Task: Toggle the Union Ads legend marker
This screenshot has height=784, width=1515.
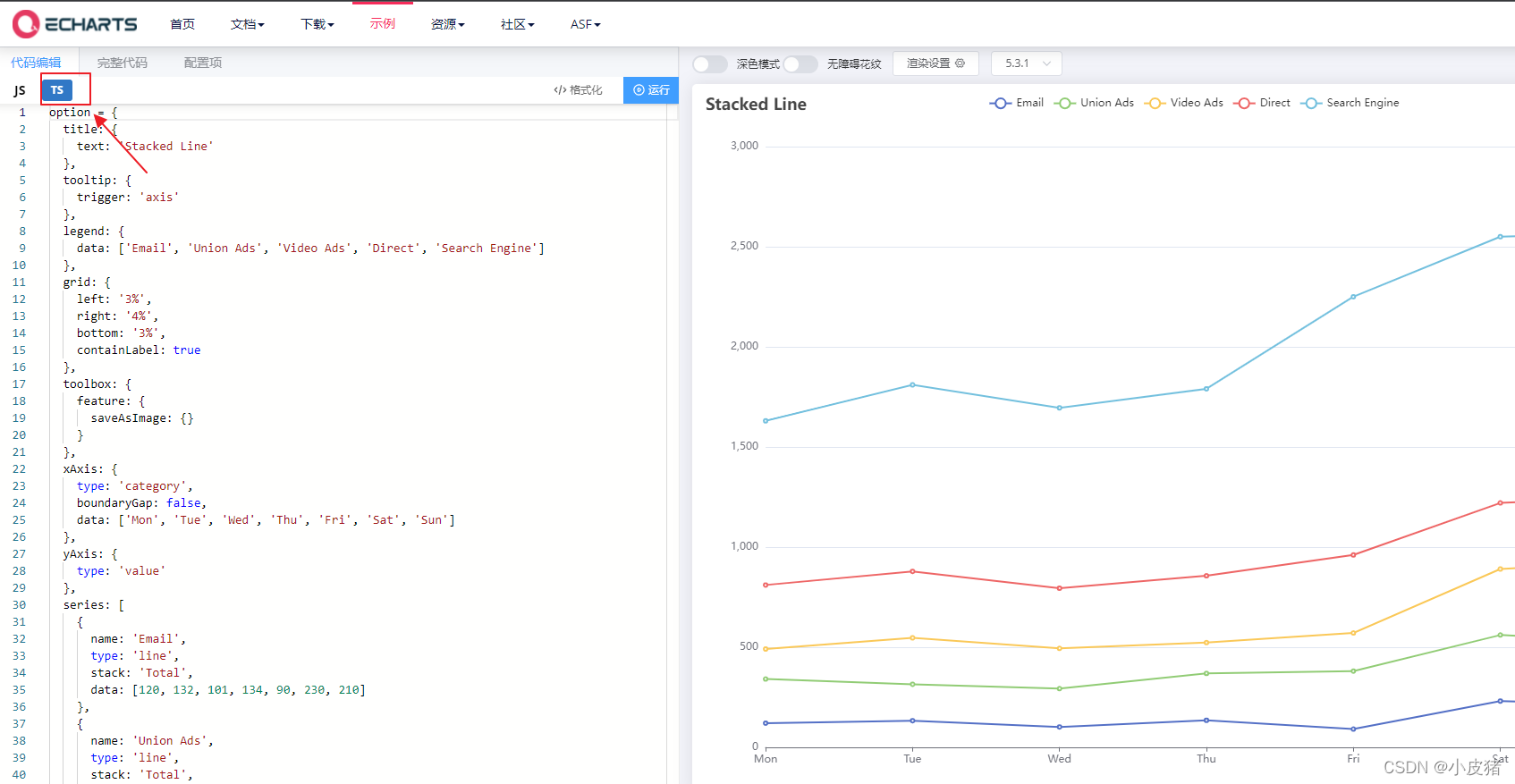Action: (1064, 104)
